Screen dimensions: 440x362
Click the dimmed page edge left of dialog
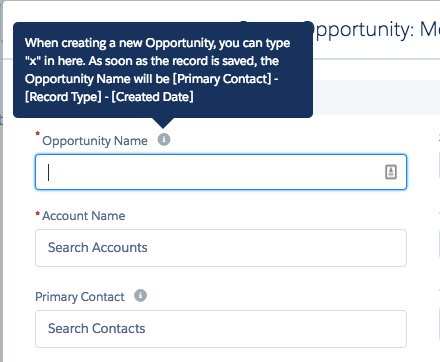tap(1, 181)
